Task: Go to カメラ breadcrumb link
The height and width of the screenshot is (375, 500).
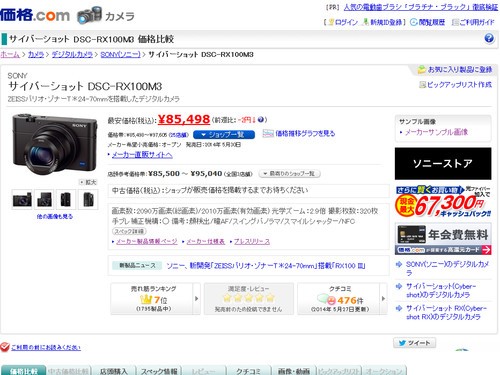Action: pyautogui.click(x=36, y=54)
